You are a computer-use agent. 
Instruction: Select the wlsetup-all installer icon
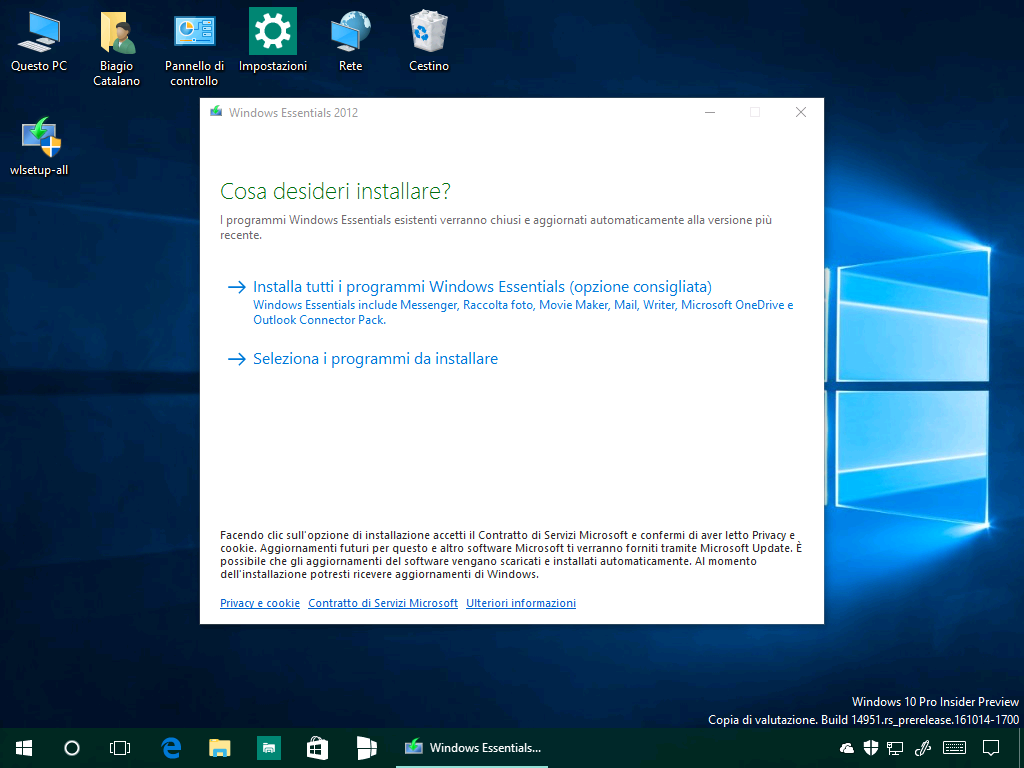click(39, 146)
